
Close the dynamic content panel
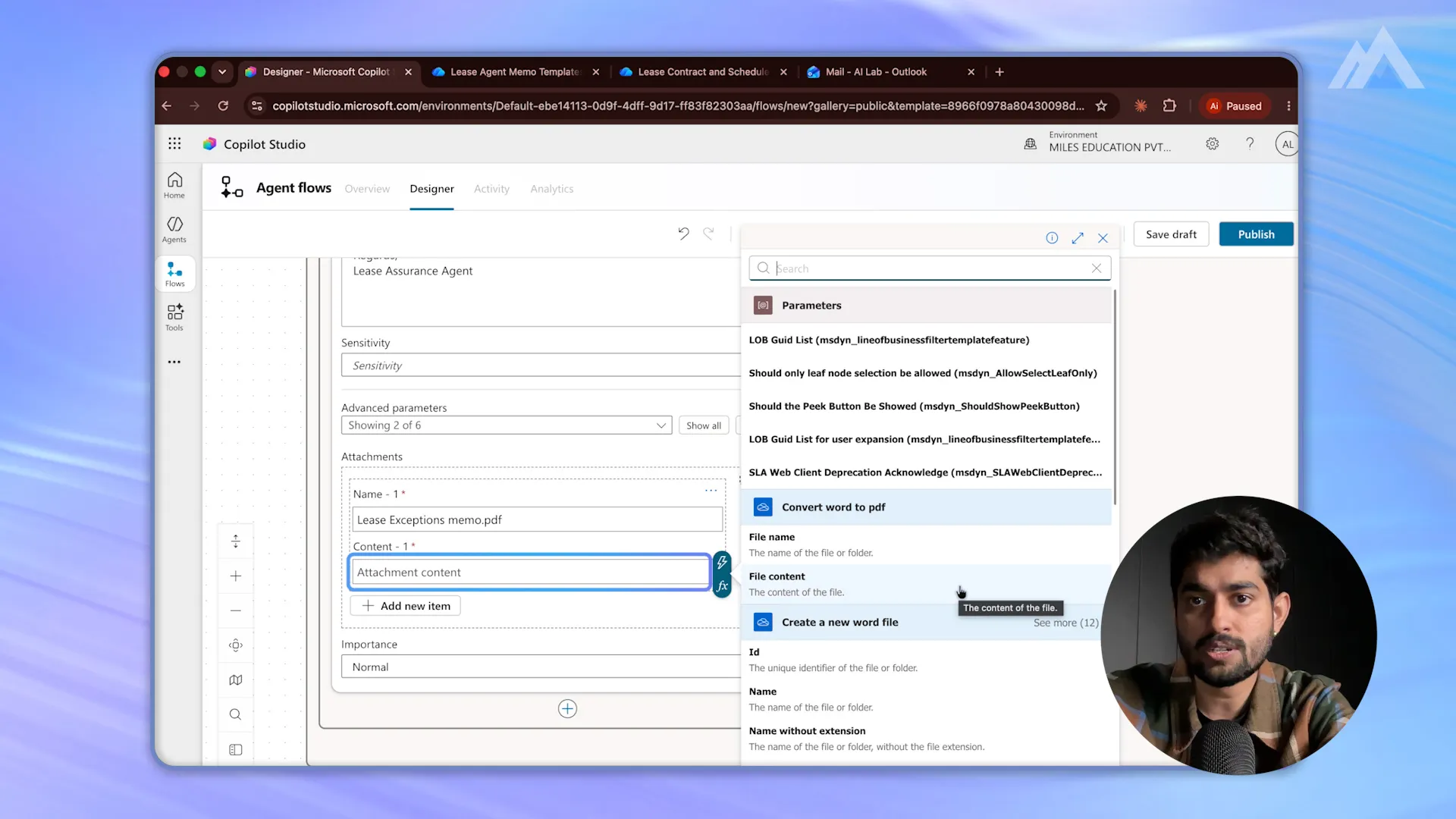point(1103,238)
